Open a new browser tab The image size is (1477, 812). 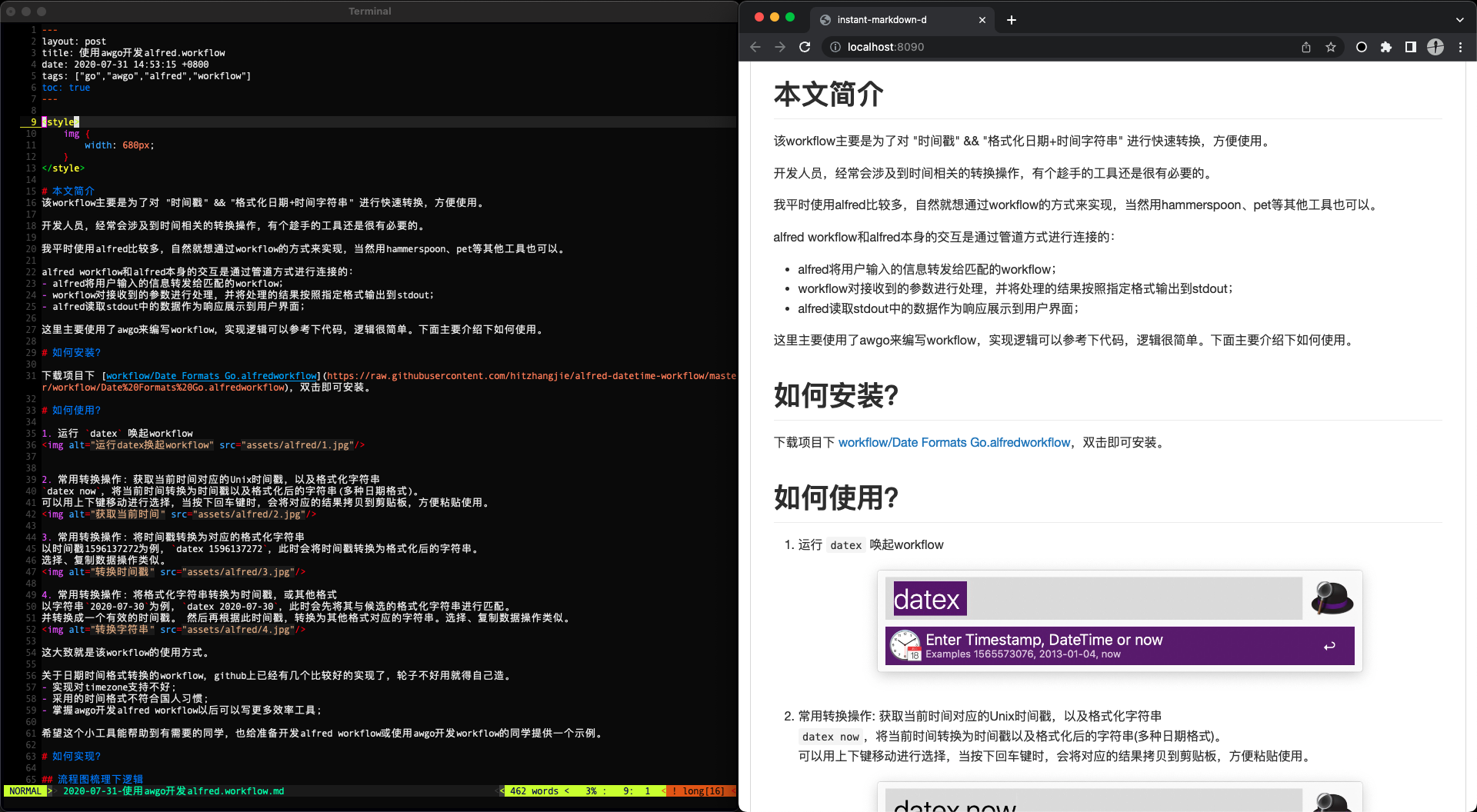tap(1012, 20)
